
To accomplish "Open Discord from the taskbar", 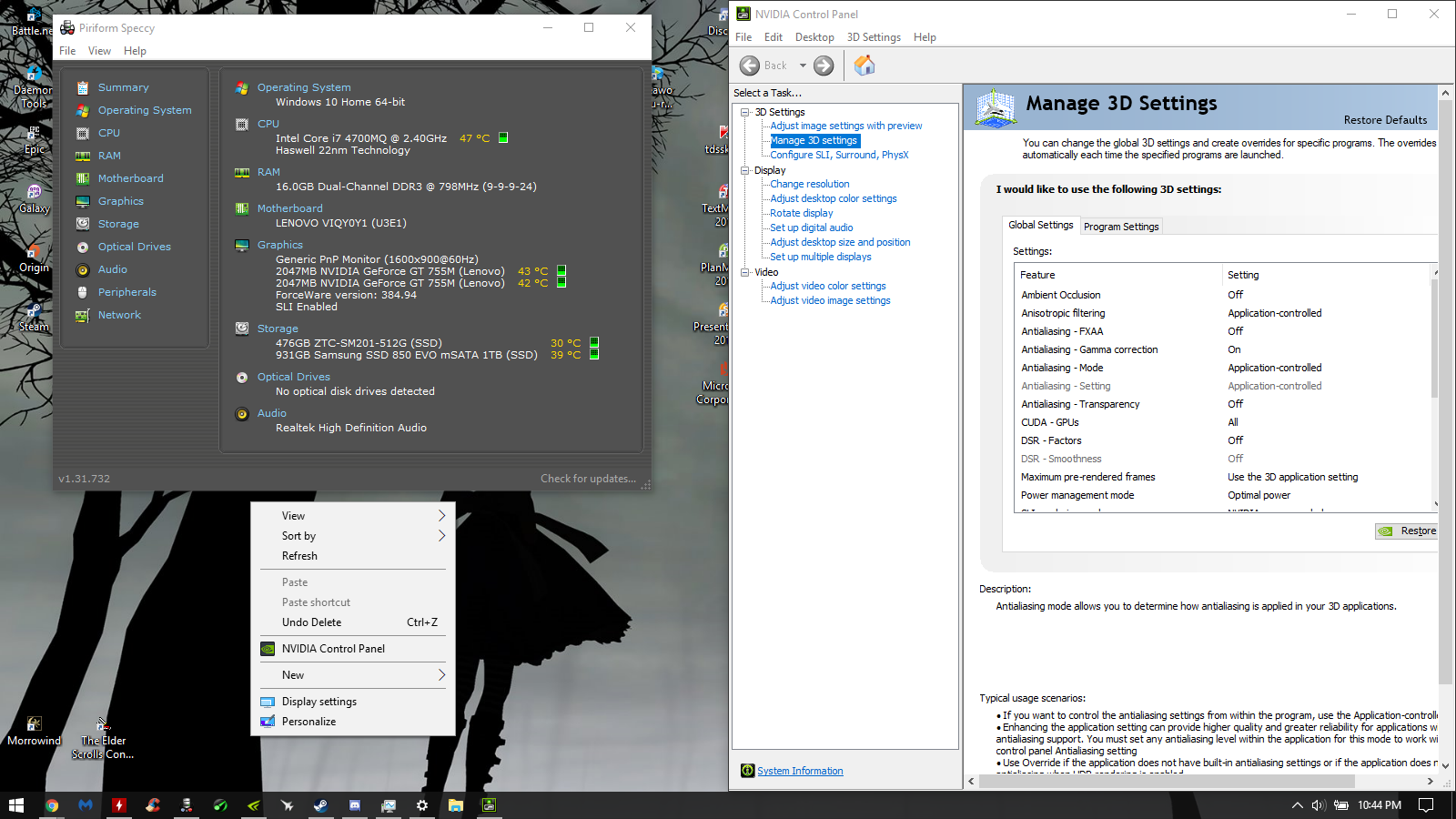I will pyautogui.click(x=355, y=805).
